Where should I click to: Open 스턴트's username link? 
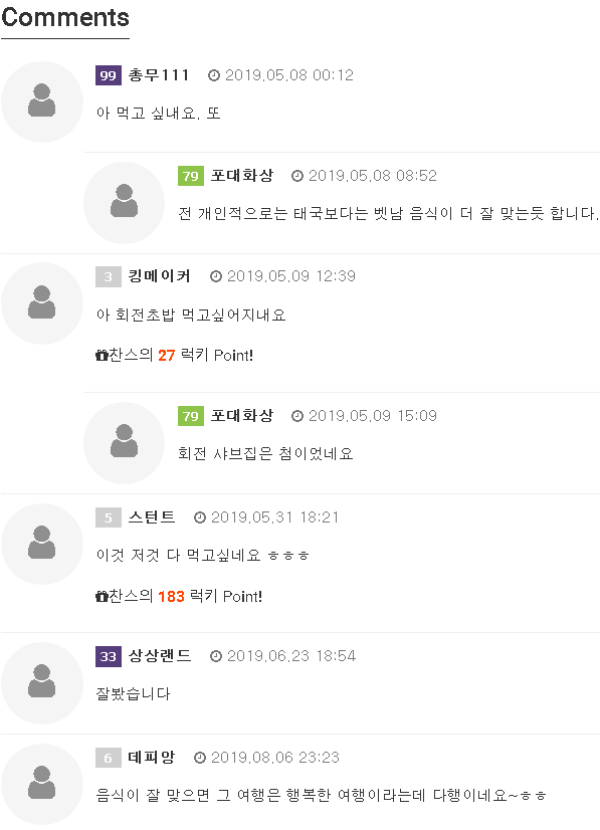point(152,517)
